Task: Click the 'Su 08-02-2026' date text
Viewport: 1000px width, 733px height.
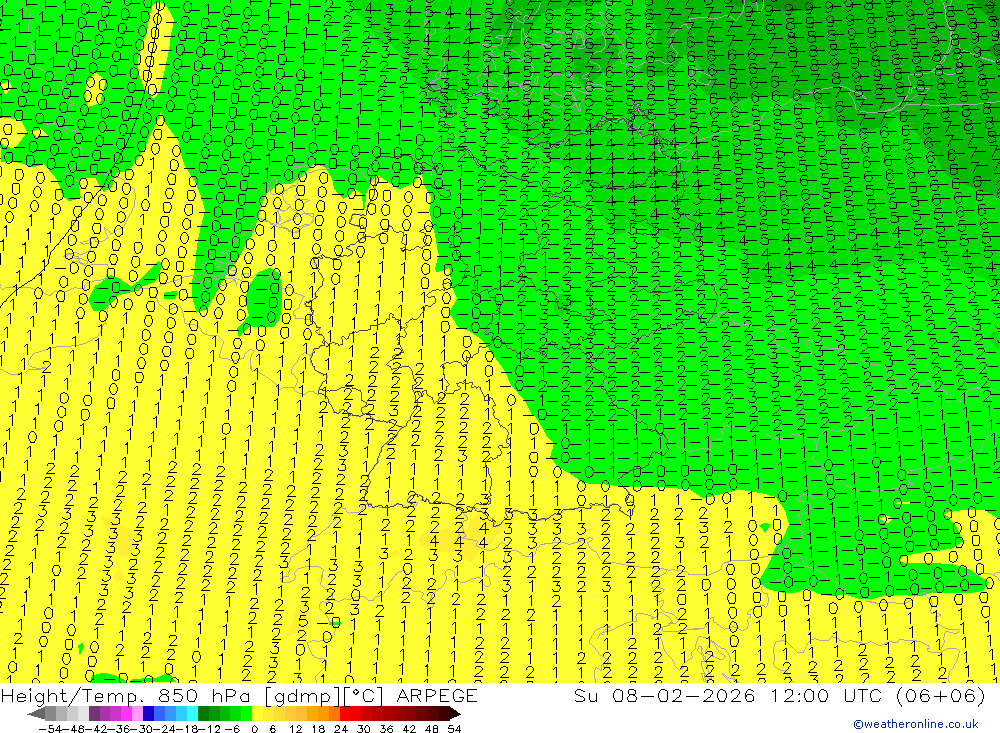Action: point(664,695)
